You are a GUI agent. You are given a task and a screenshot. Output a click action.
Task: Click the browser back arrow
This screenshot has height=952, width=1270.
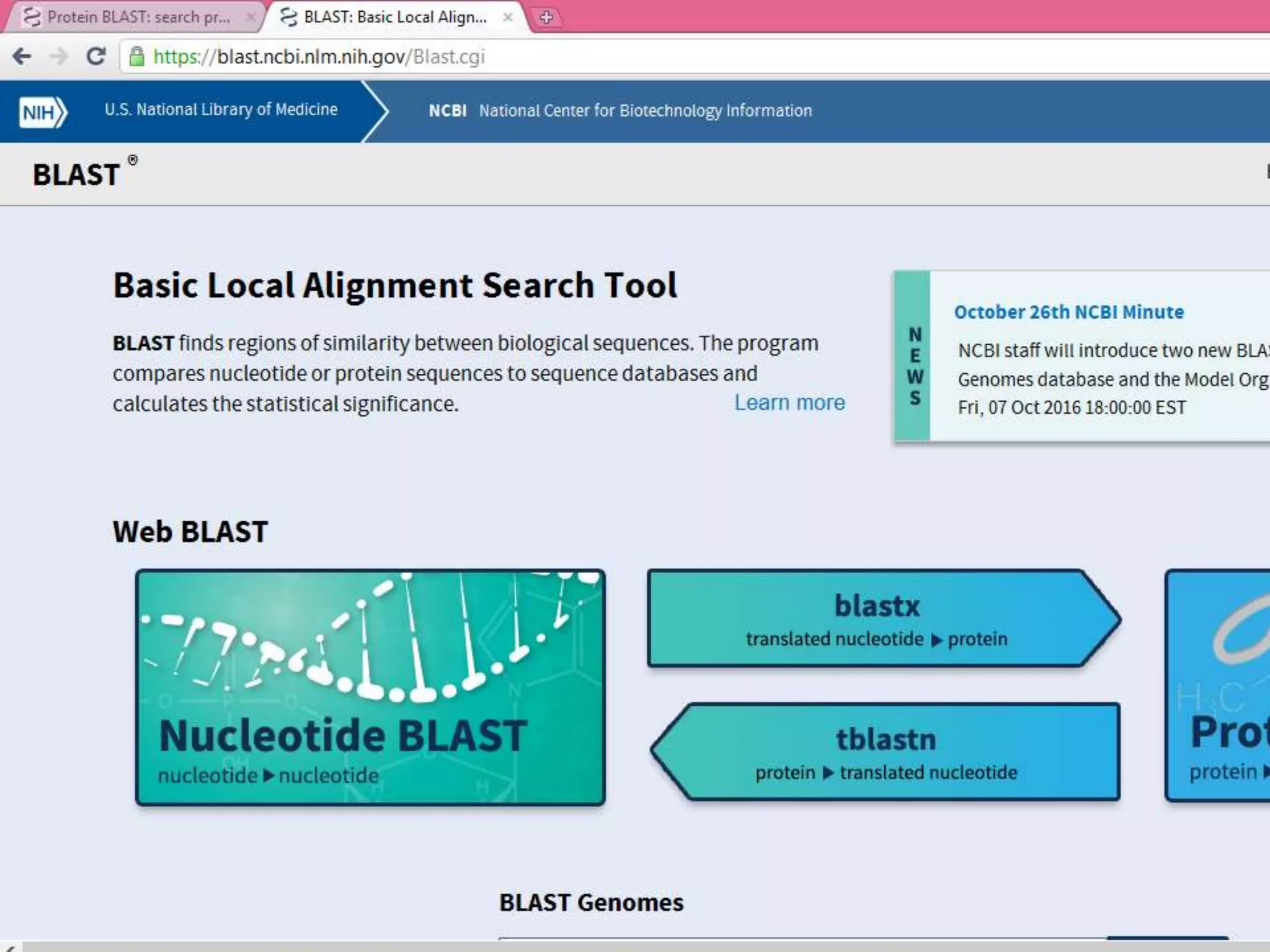22,57
